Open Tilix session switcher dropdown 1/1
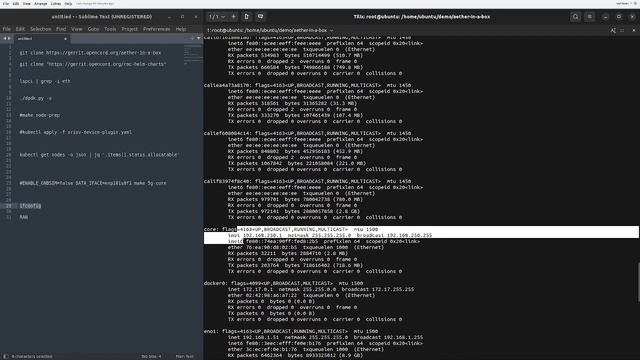The image size is (640, 360). pyautogui.click(x=217, y=17)
